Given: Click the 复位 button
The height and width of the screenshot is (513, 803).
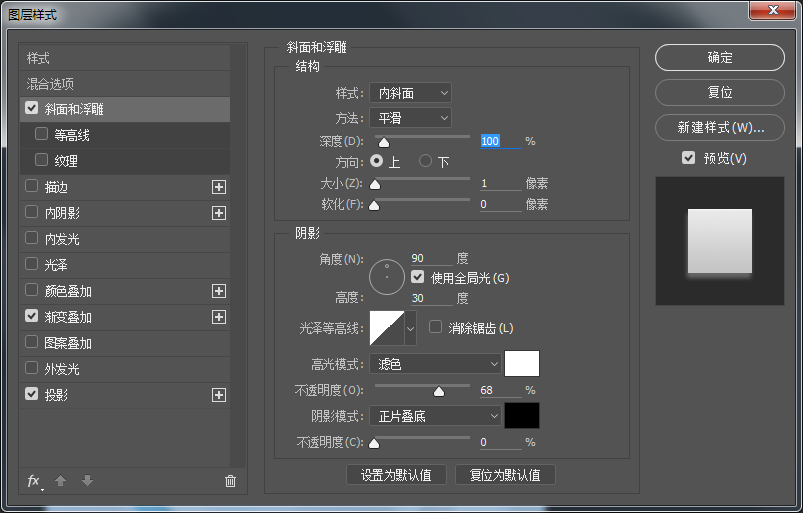Looking at the screenshot, I should (720, 92).
